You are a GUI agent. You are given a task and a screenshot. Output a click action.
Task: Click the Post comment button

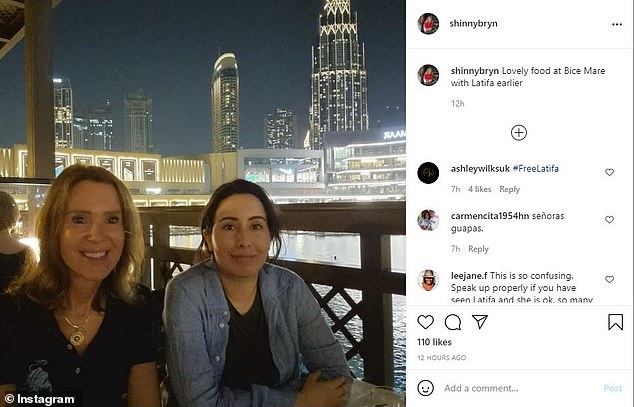point(613,388)
